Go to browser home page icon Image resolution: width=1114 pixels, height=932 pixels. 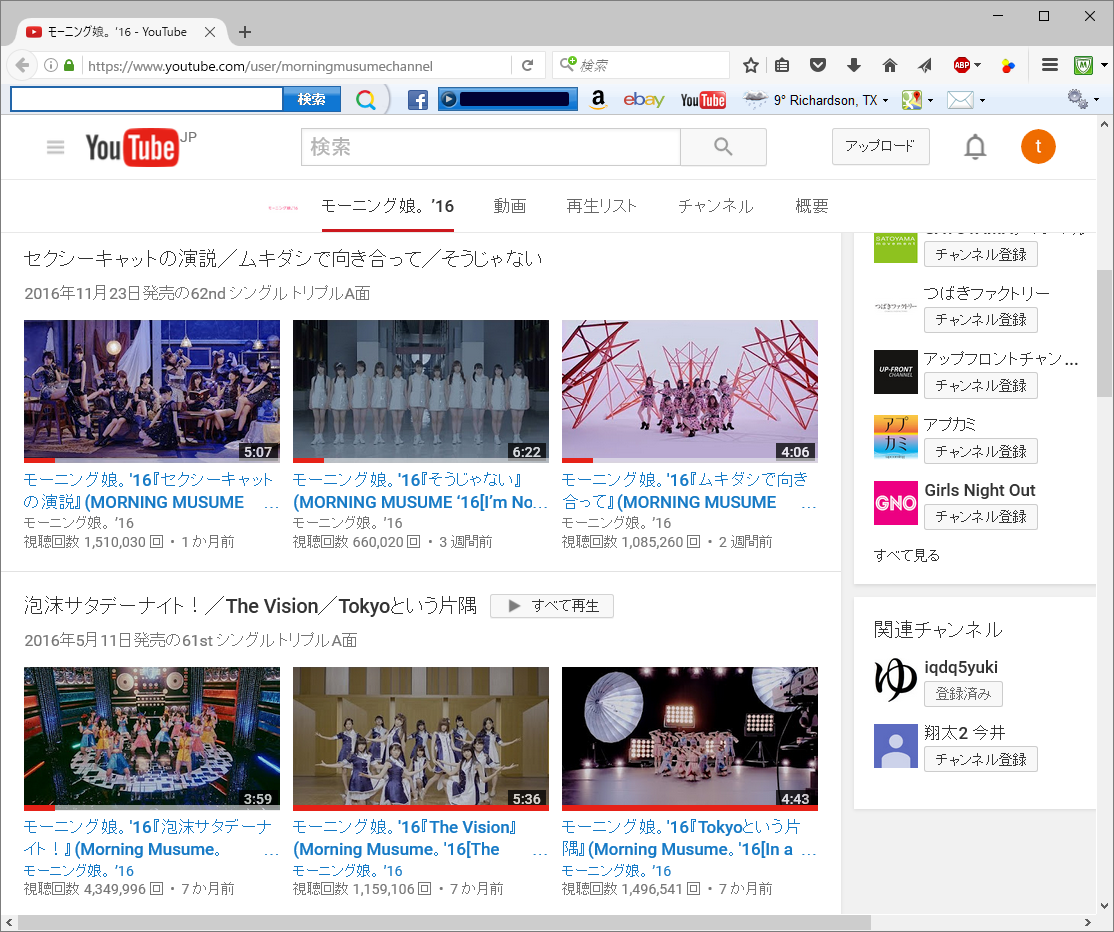[x=889, y=65]
